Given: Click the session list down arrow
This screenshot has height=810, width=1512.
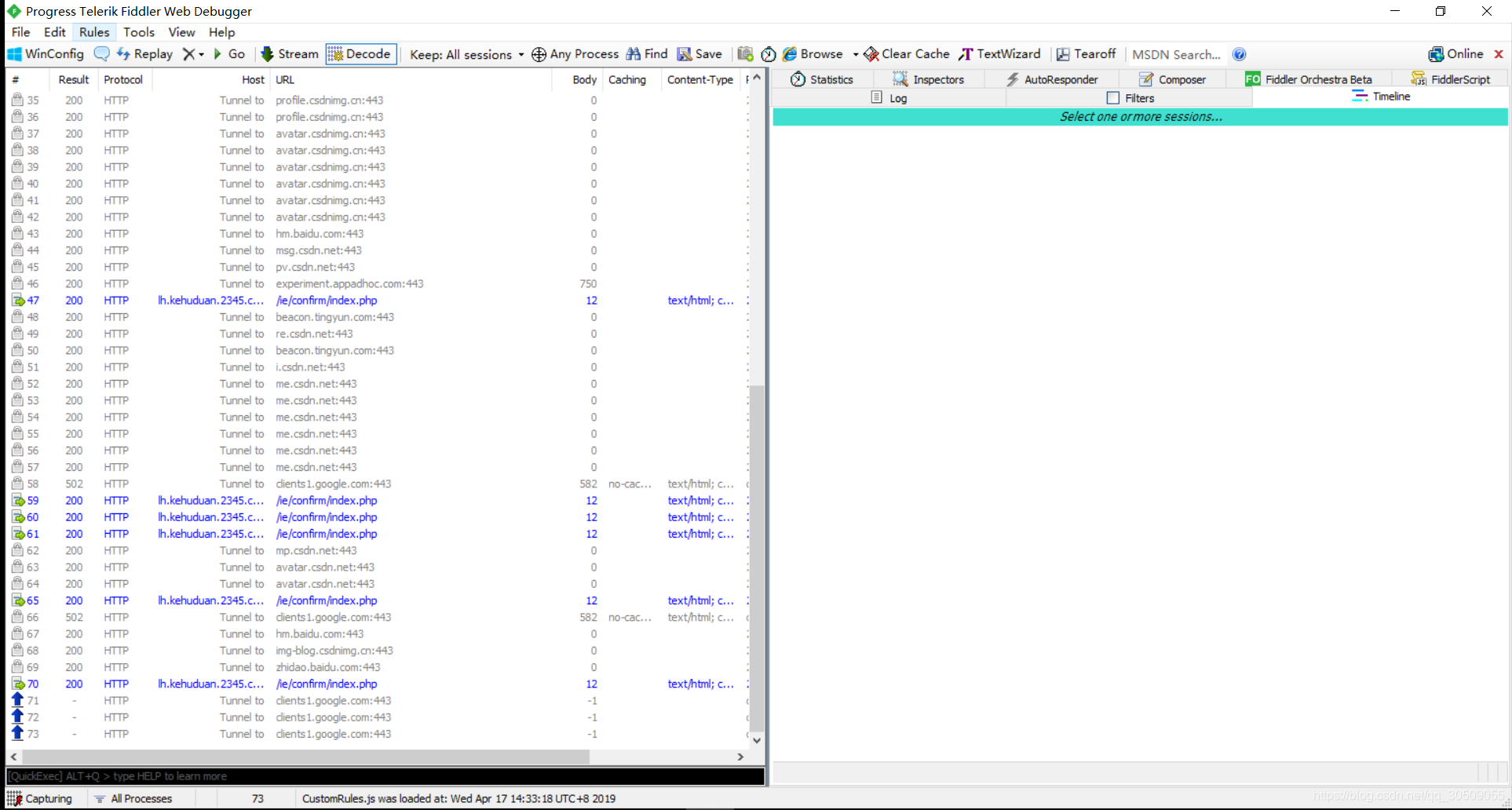Looking at the screenshot, I should pyautogui.click(x=757, y=739).
